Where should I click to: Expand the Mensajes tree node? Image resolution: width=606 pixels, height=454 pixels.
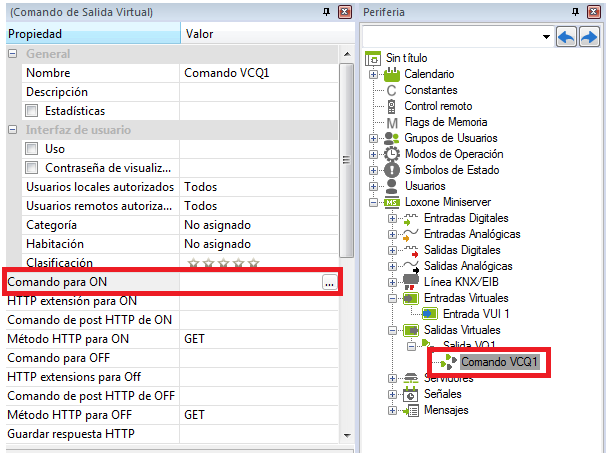[x=392, y=411]
